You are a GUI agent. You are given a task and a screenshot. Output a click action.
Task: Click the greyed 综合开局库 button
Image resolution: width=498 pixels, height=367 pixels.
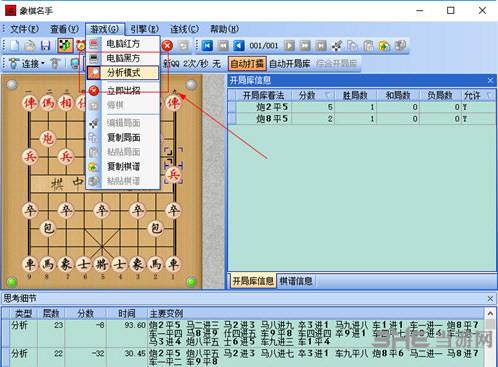[x=337, y=63]
